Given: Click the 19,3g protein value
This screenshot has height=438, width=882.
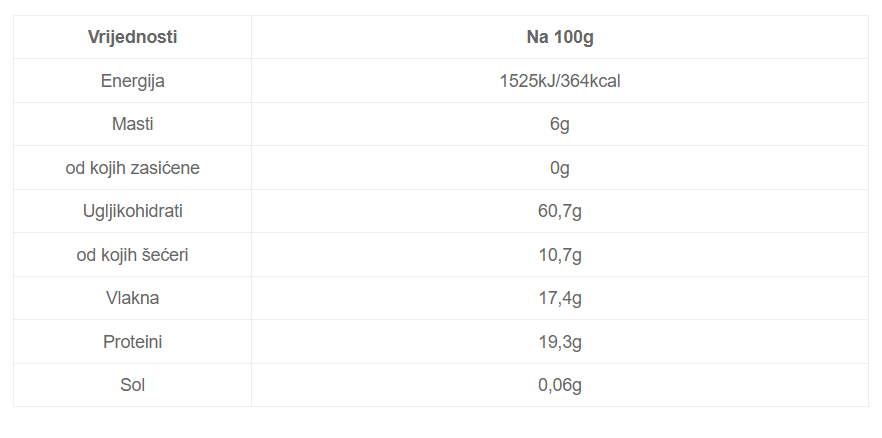Looking at the screenshot, I should coord(560,342).
